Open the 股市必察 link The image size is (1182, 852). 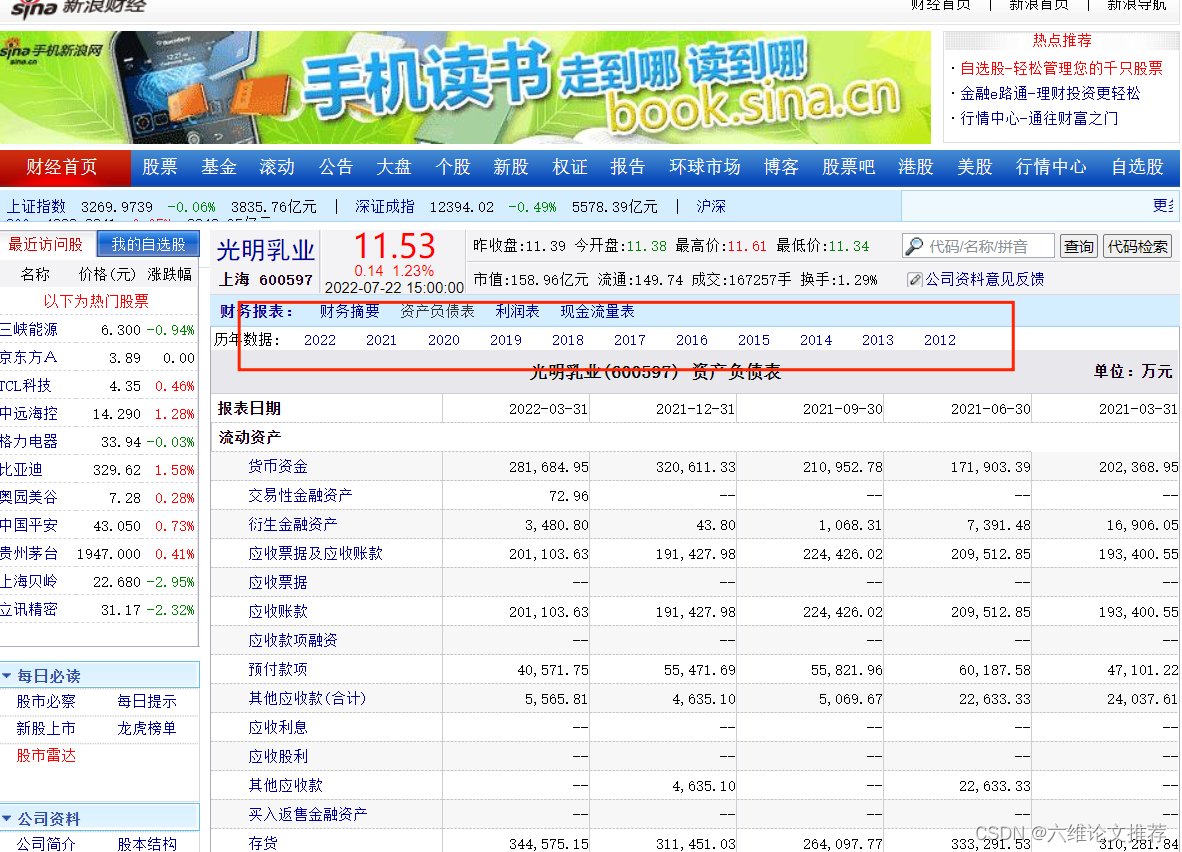[x=46, y=701]
